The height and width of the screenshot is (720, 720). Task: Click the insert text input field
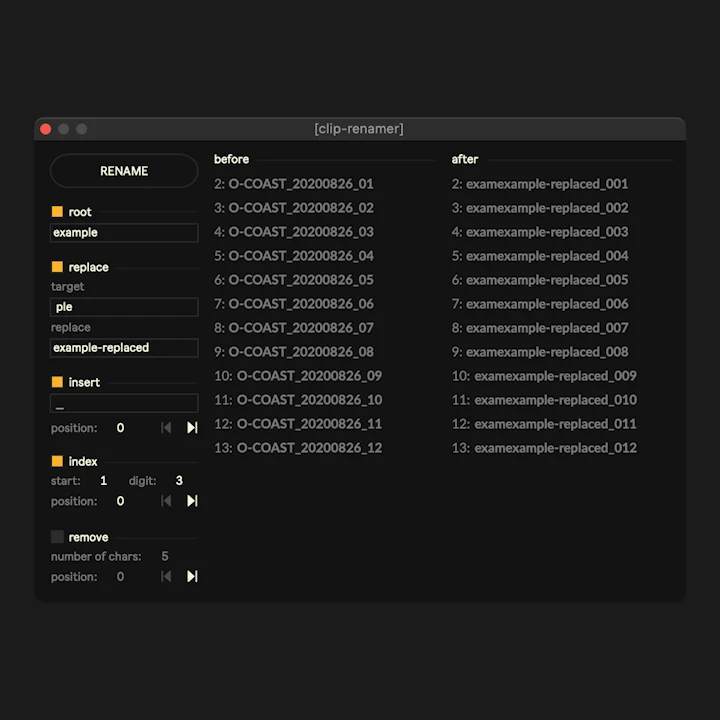coord(124,404)
